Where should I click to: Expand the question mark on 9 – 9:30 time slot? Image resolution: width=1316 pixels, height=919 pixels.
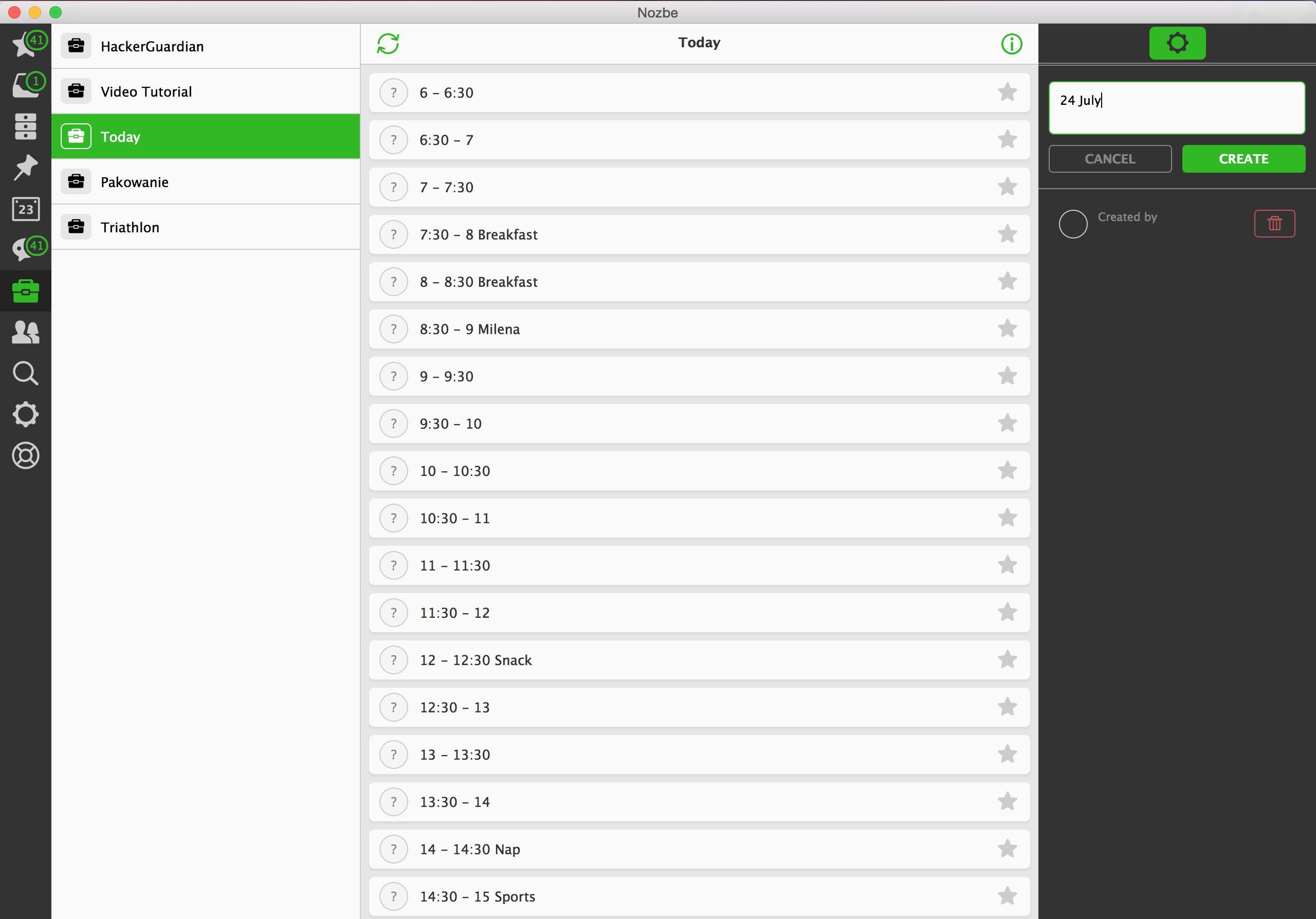tap(395, 376)
